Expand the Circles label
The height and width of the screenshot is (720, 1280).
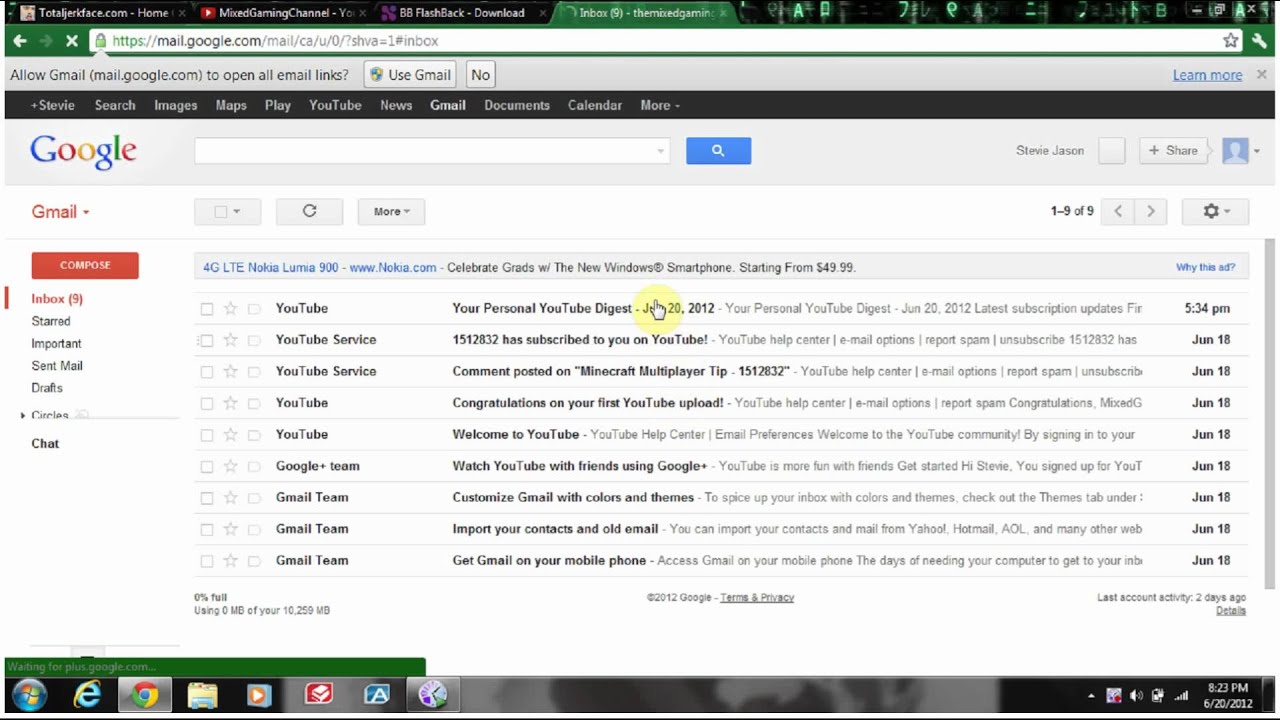[23, 415]
